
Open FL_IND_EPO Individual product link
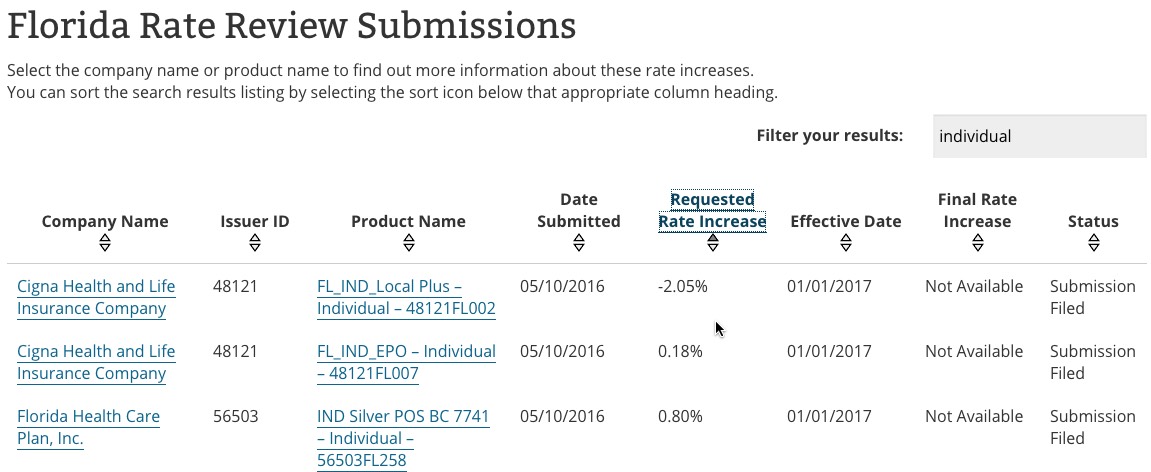click(x=406, y=362)
